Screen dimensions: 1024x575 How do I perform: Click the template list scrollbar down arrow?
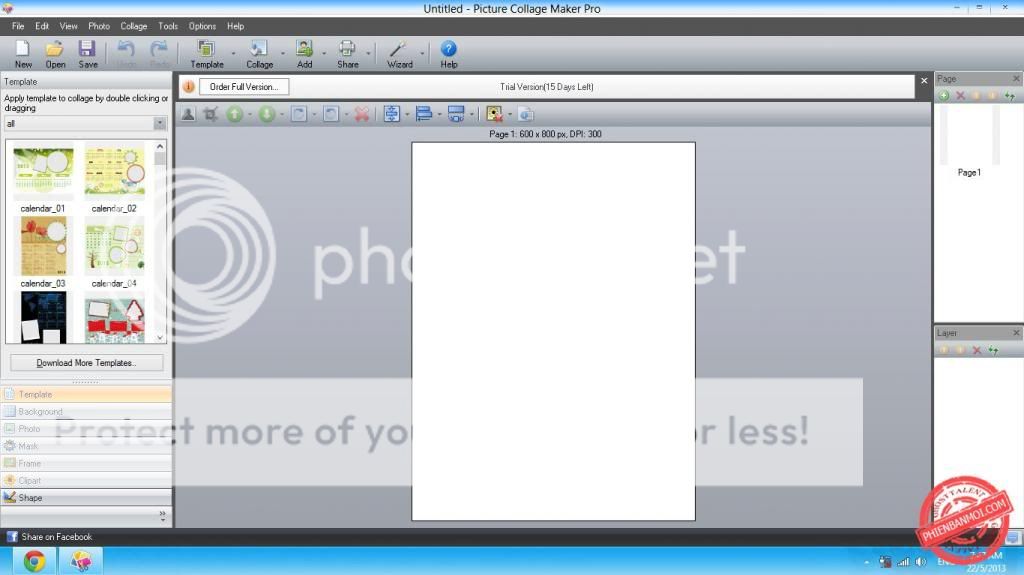click(160, 337)
